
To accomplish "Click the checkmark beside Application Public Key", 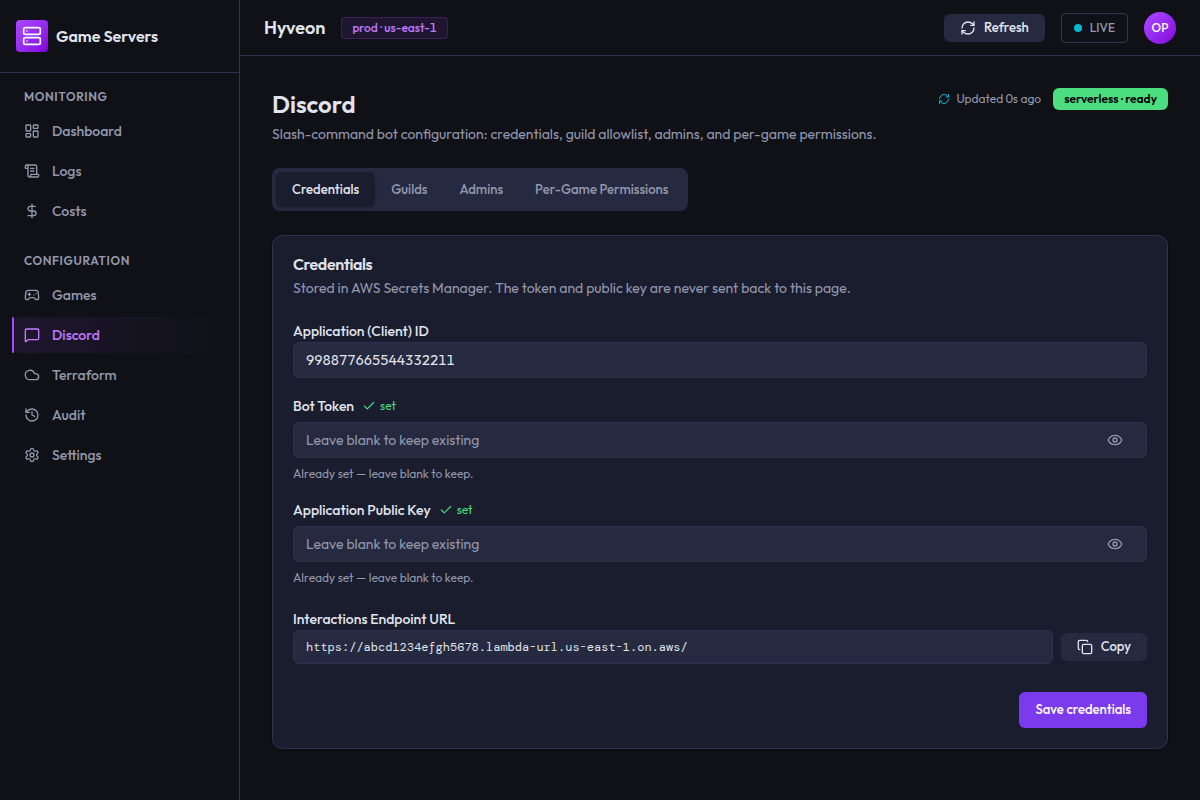I will pyautogui.click(x=446, y=510).
